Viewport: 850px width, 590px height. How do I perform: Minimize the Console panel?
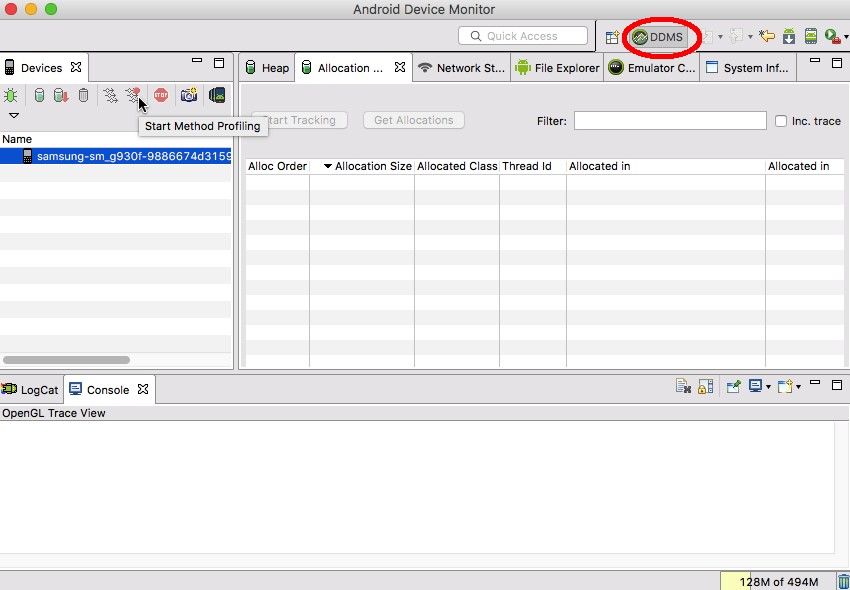click(x=815, y=383)
